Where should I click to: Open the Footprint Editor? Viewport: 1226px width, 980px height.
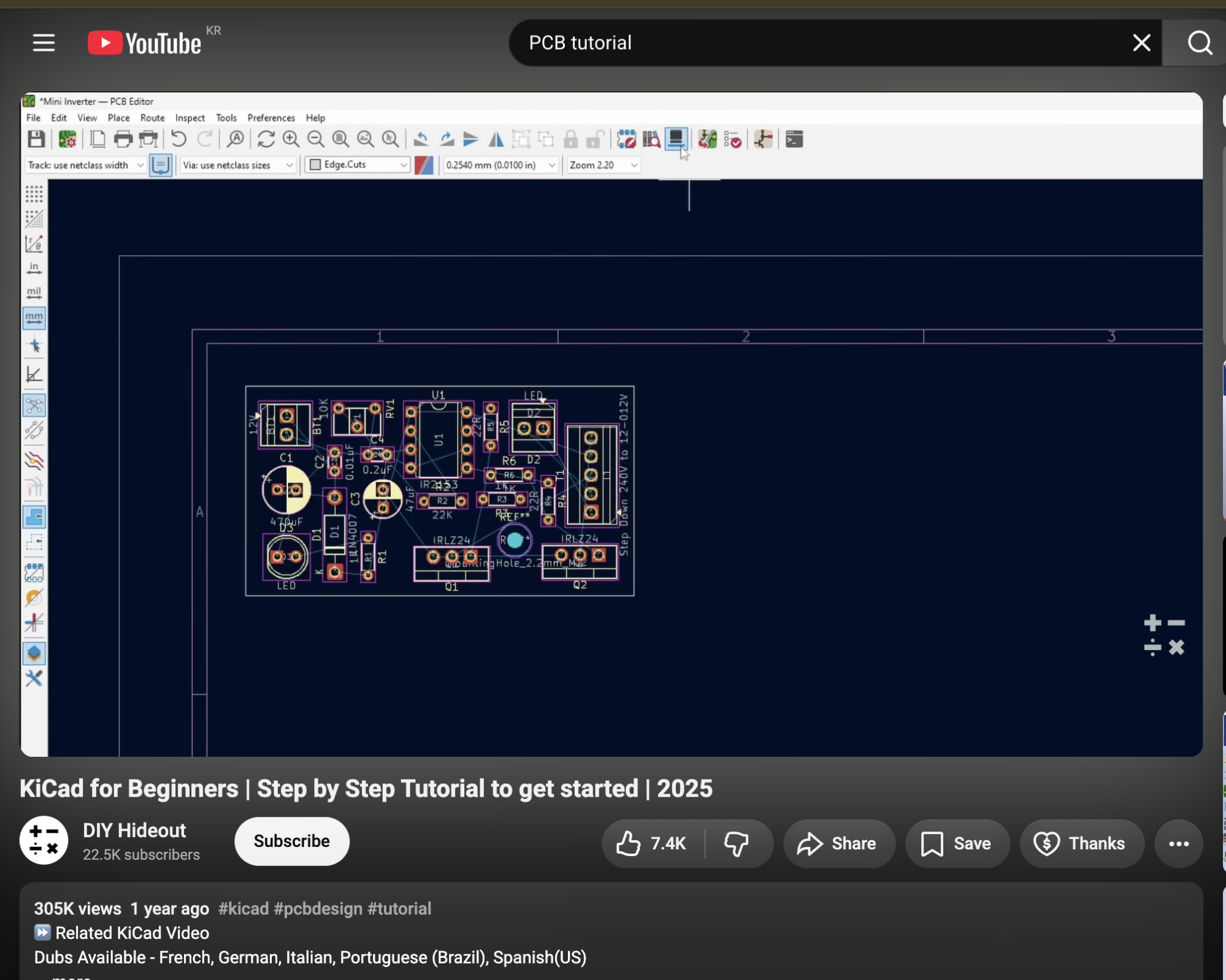(626, 139)
